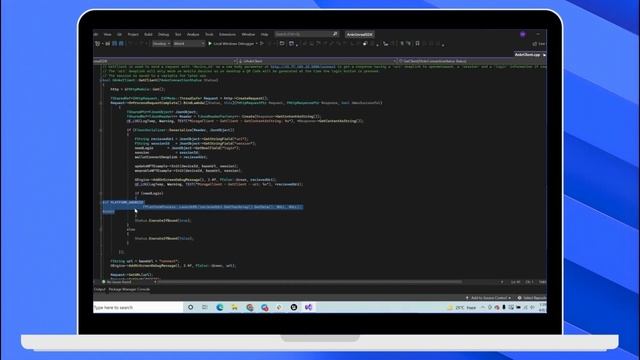Open the Tools menu

[209, 35]
